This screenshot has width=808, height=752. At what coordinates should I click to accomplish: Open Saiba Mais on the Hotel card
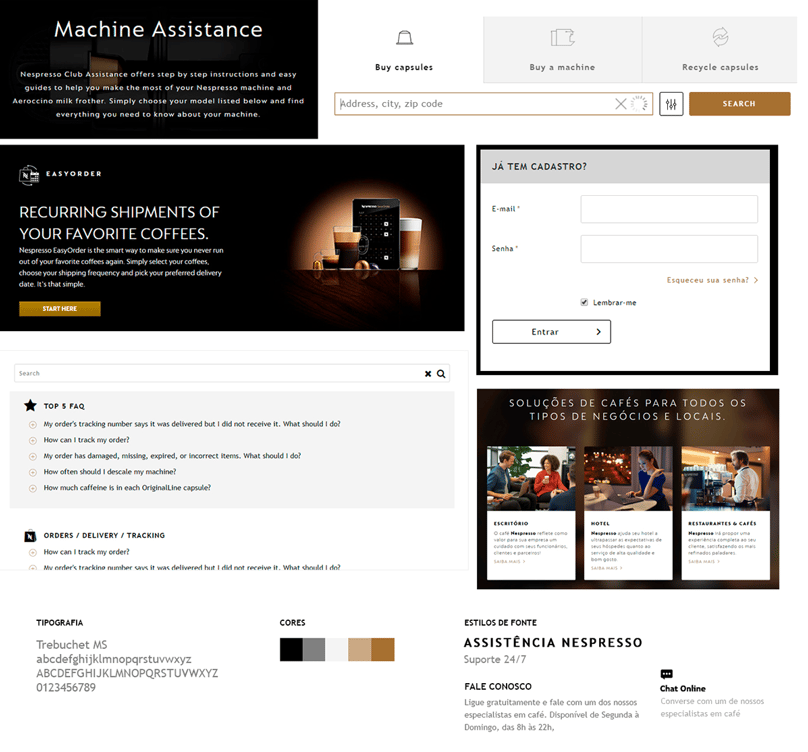pos(607,568)
